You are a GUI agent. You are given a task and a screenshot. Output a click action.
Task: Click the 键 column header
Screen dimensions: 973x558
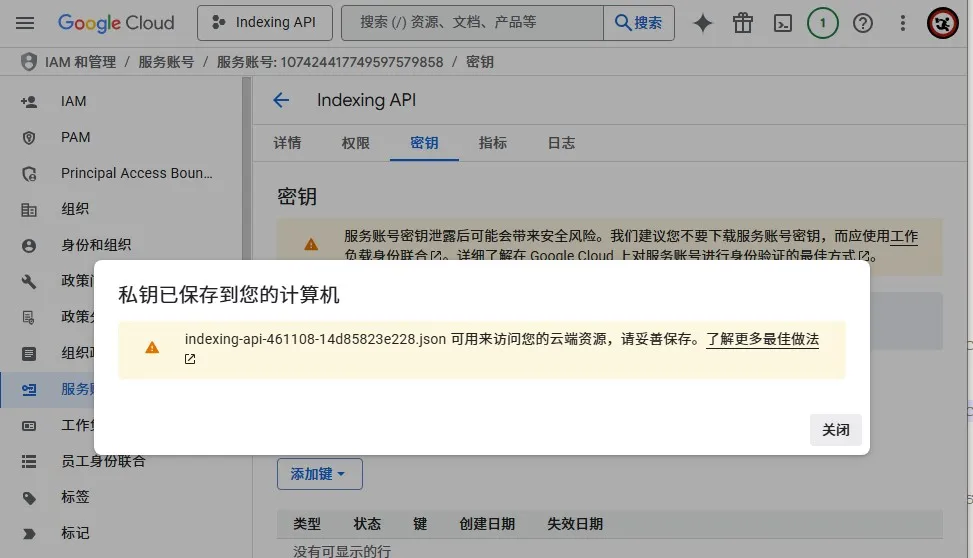420,524
